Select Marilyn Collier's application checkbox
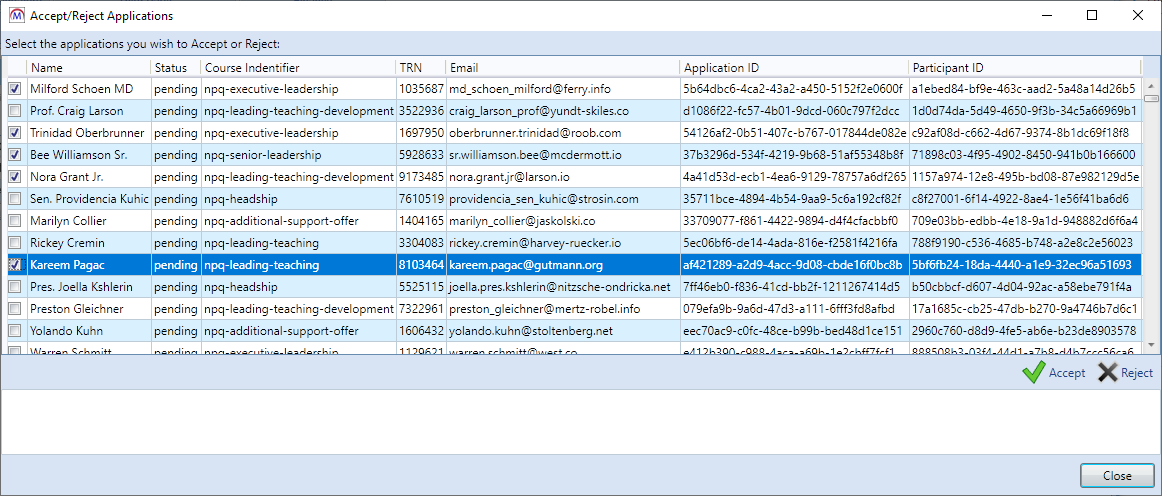1162x496 pixels. point(14,221)
